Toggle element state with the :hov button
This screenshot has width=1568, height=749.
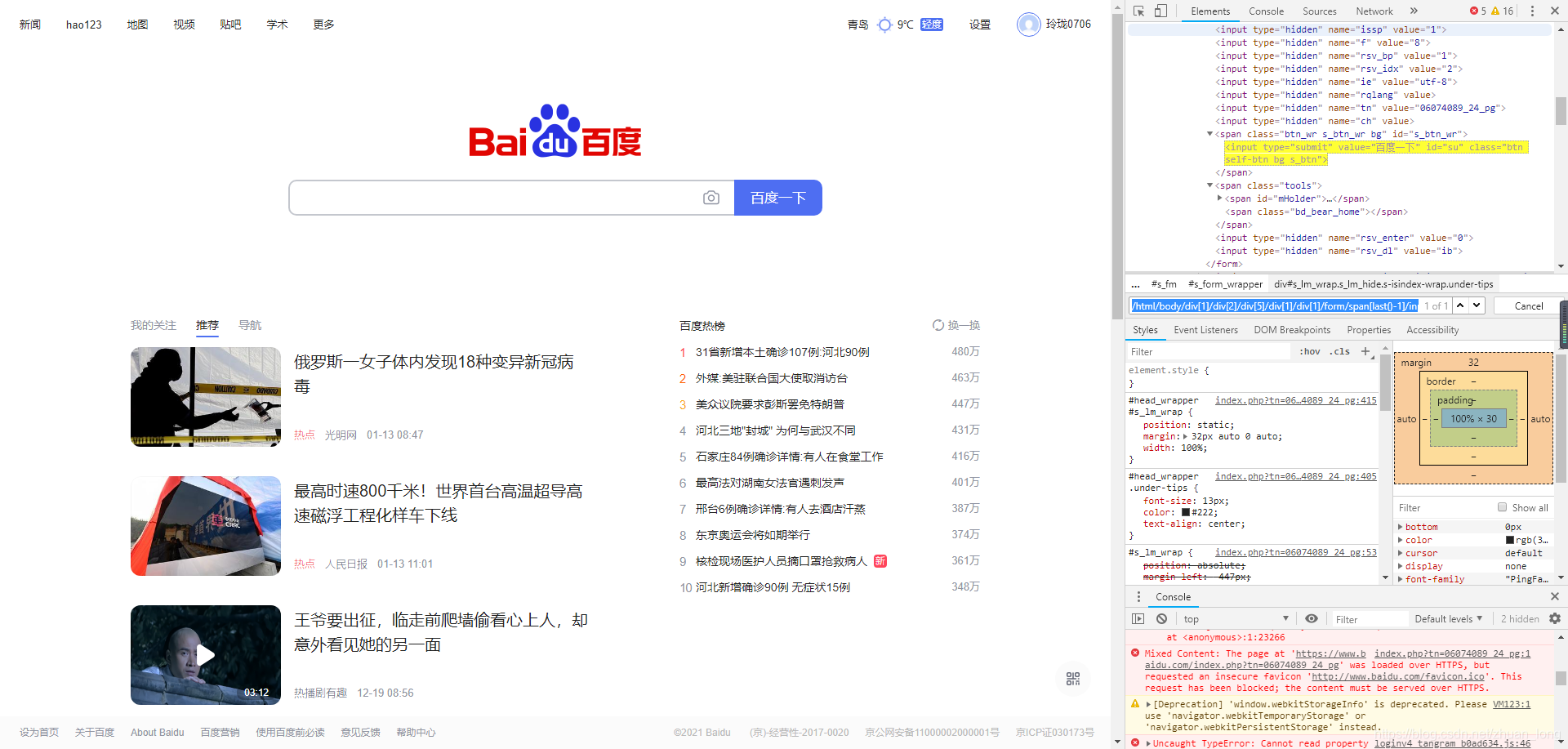point(1309,351)
